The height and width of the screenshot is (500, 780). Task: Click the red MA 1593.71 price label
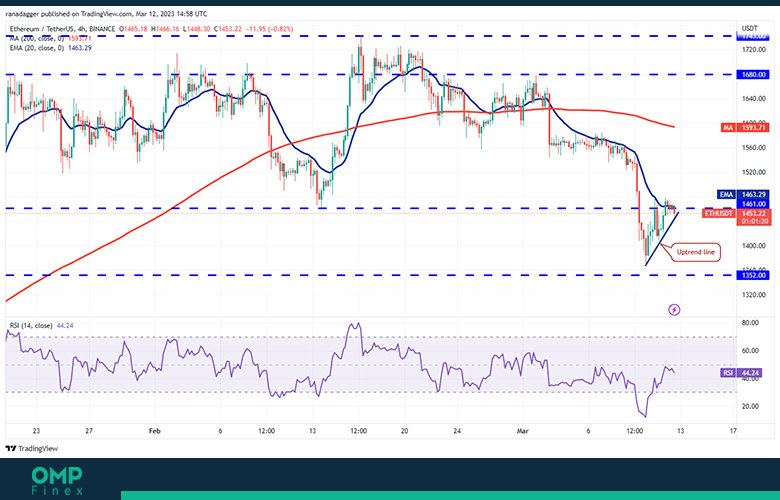(x=746, y=128)
